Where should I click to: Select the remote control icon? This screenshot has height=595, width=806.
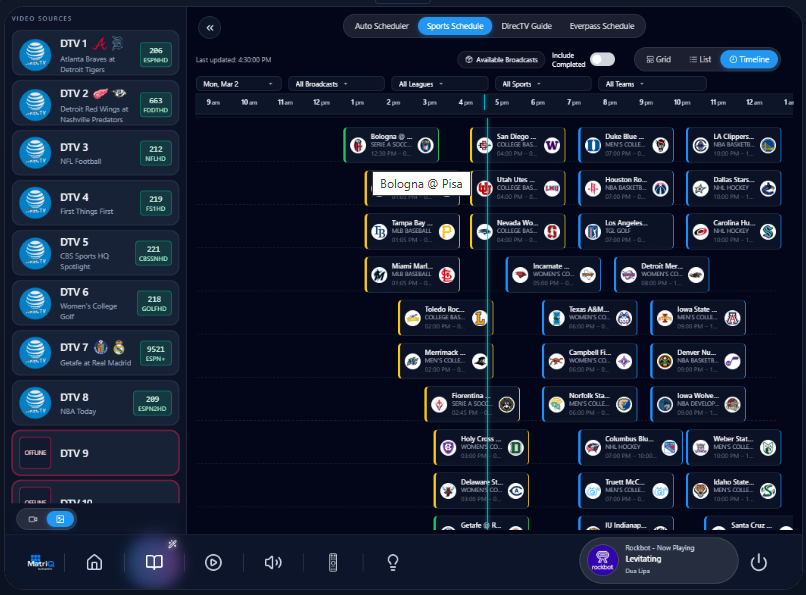333,562
